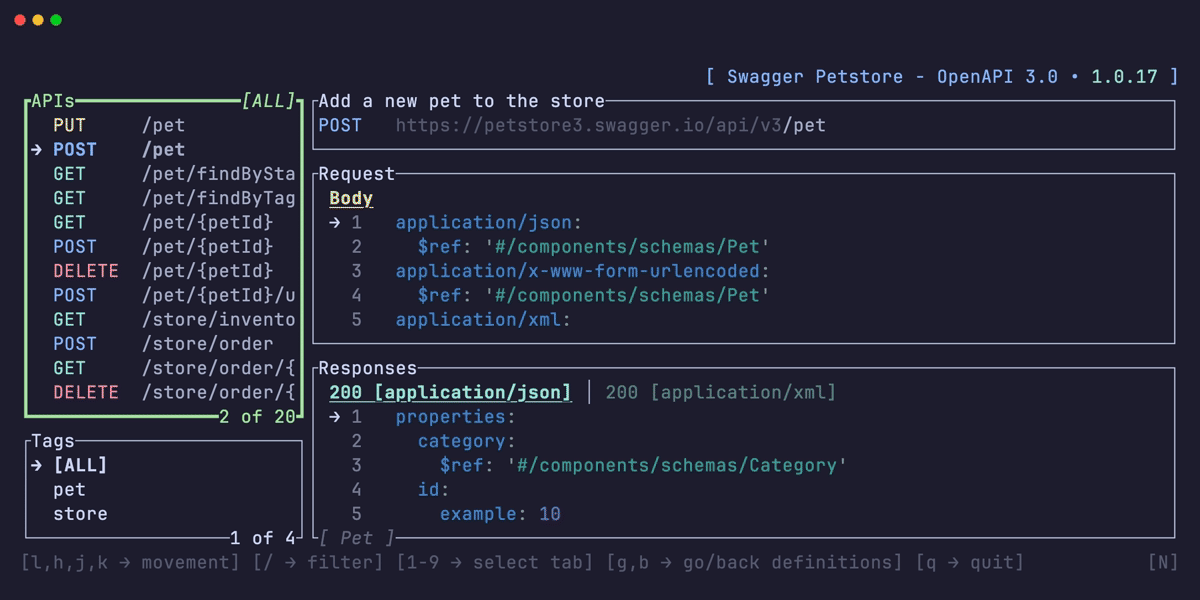Image resolution: width=1200 pixels, height=600 pixels.
Task: Select the GET /pet/findByTag endpoint
Action: 173,198
